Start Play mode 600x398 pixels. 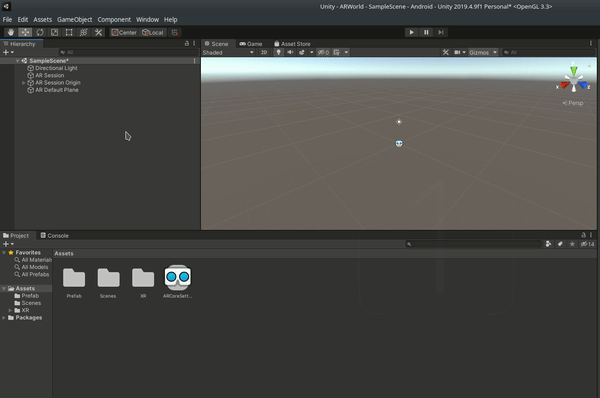411,33
